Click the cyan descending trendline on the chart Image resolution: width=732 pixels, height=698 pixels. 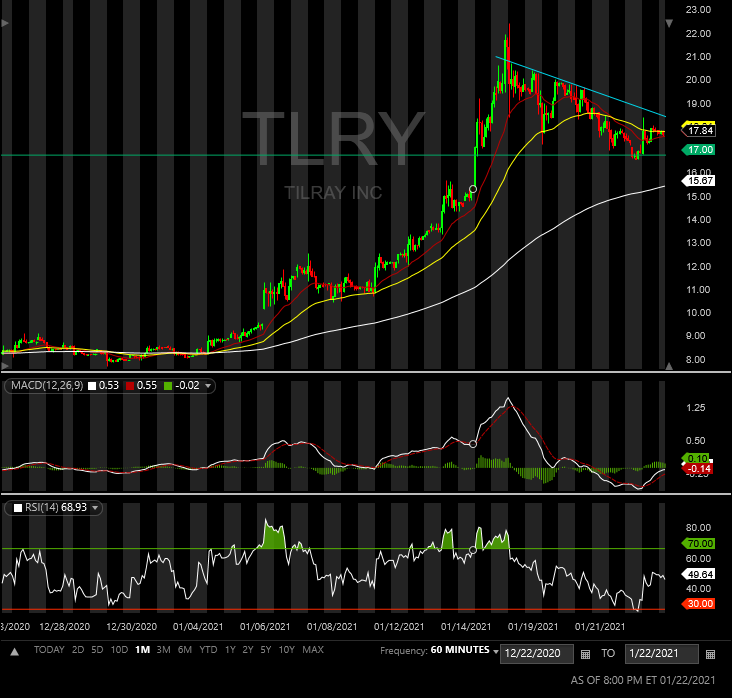click(580, 87)
